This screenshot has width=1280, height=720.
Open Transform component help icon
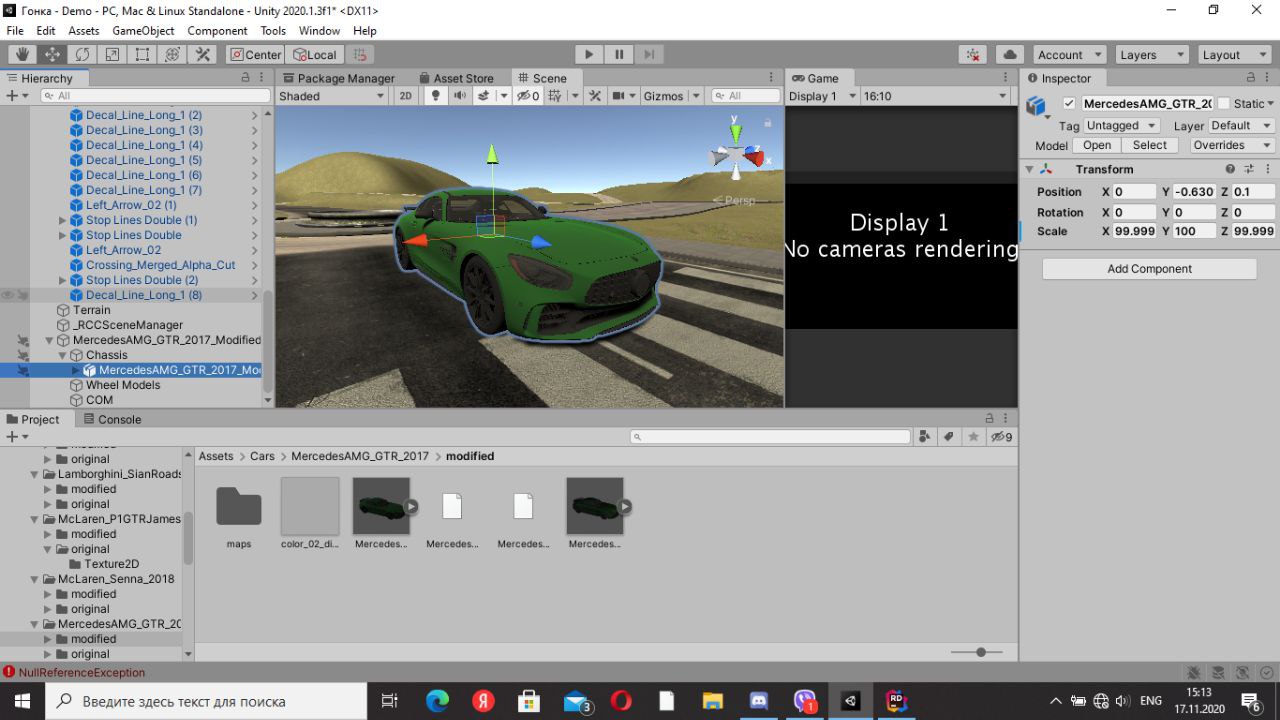coord(1231,169)
